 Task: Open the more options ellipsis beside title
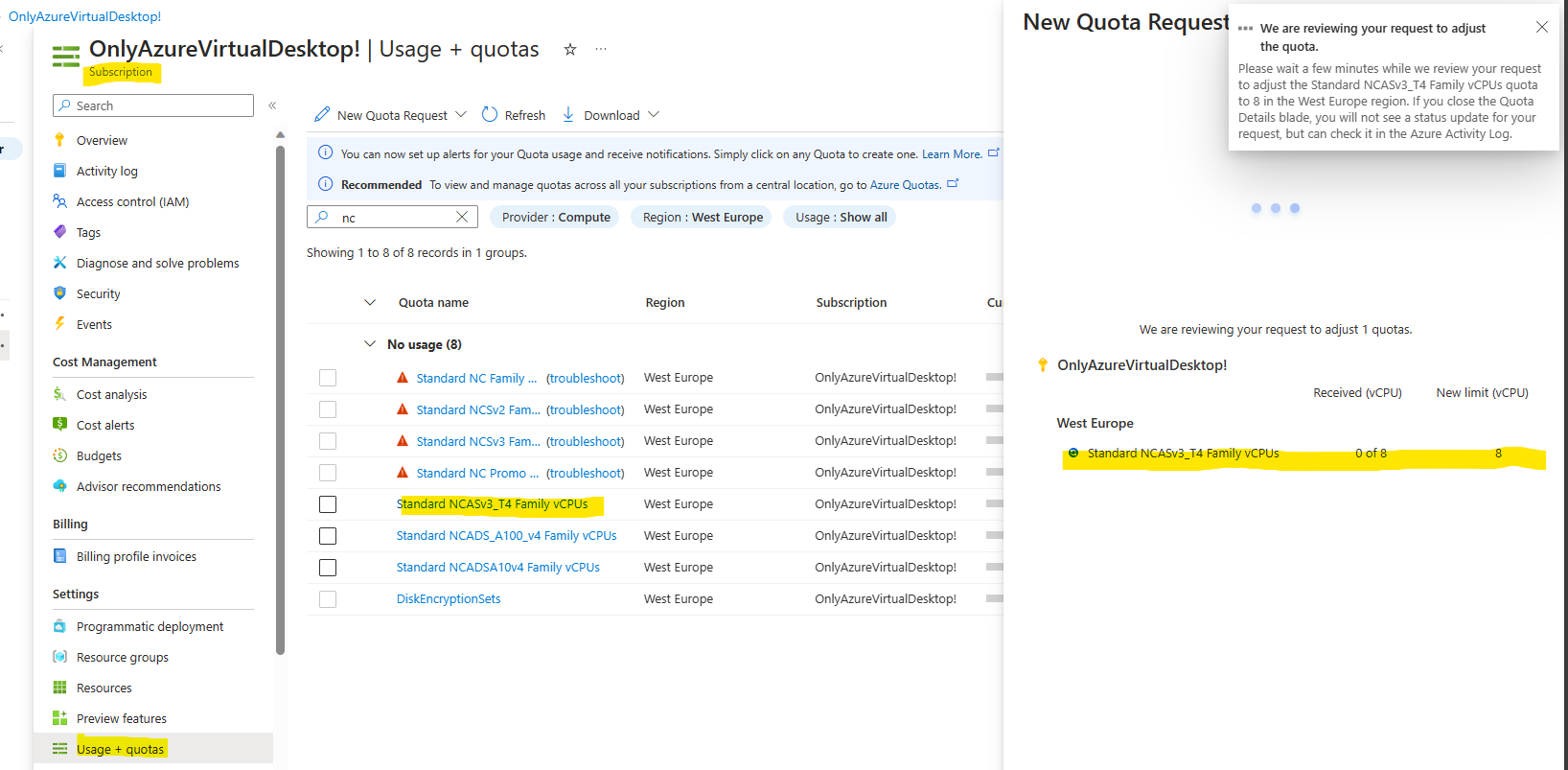click(x=601, y=49)
